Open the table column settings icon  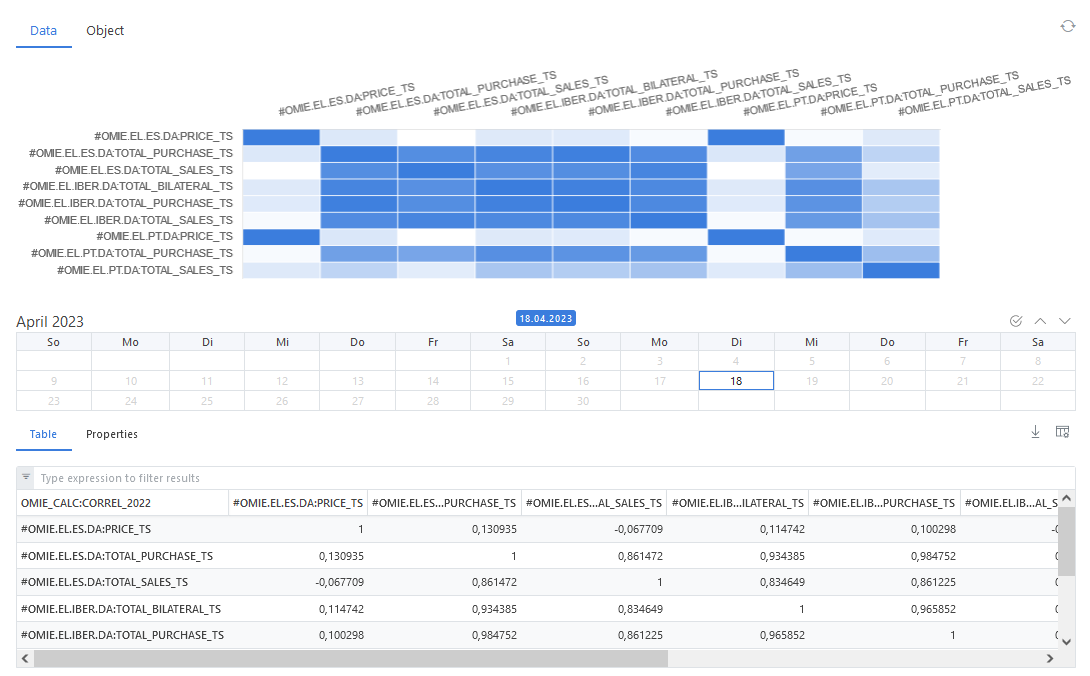1062,432
